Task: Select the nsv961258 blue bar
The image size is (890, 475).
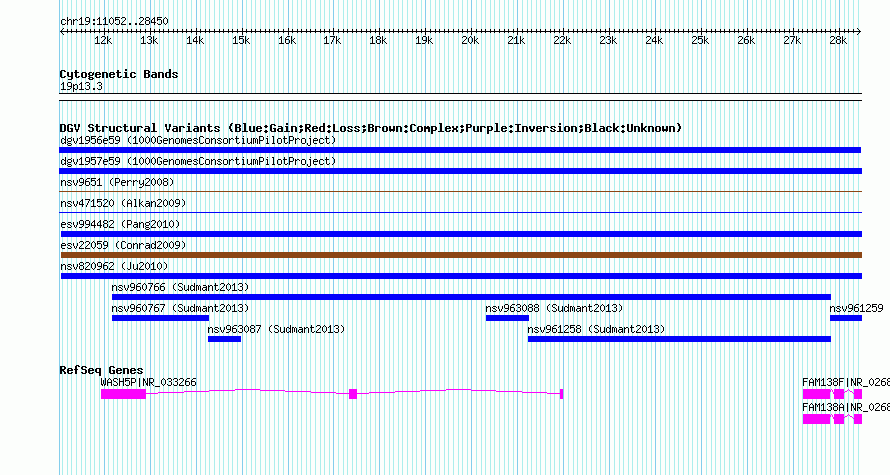Action: [x=679, y=339]
